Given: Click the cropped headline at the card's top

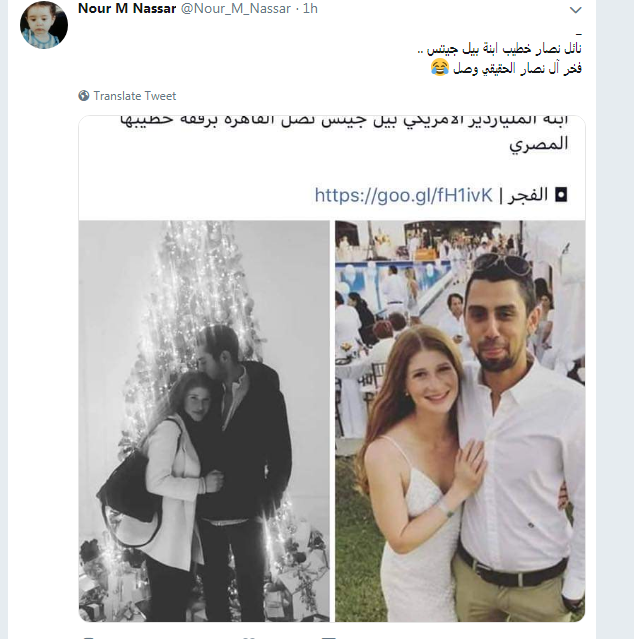Looking at the screenshot, I should (344, 121).
